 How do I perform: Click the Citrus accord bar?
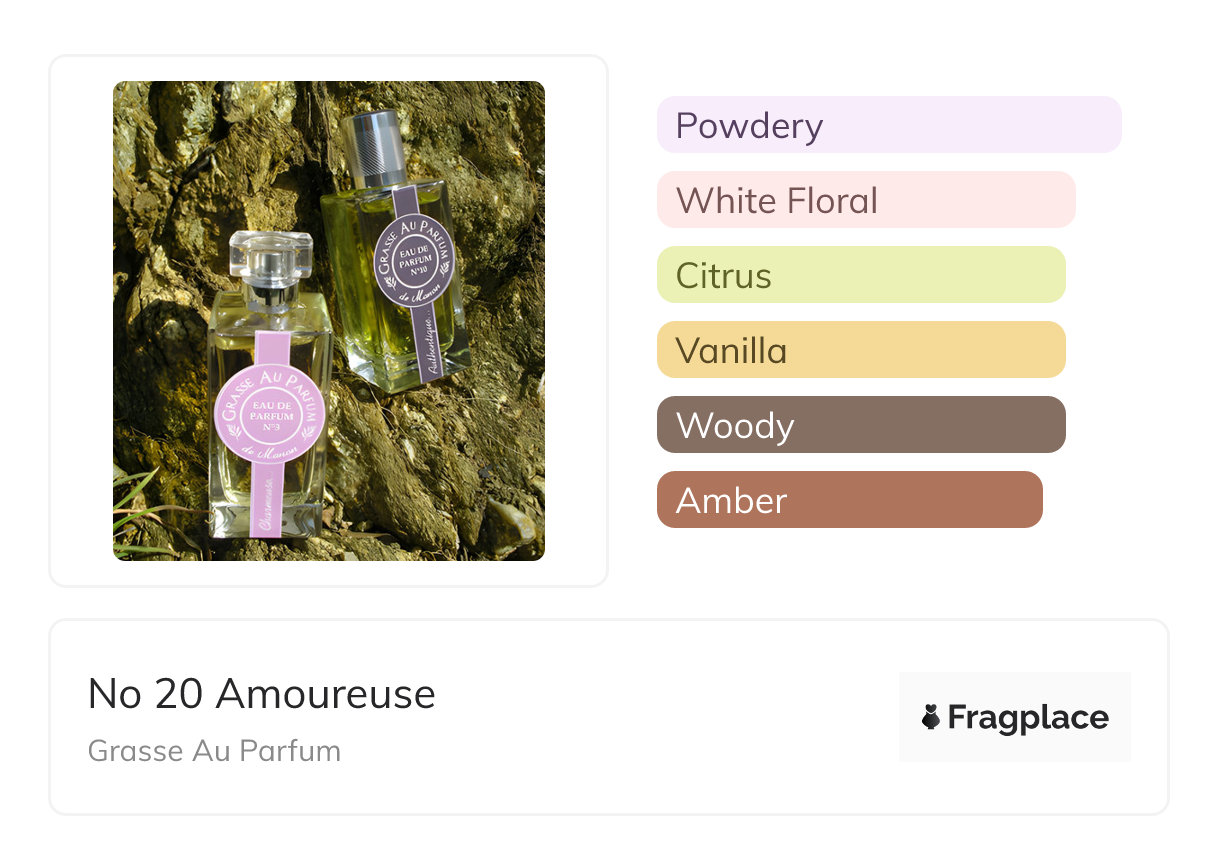point(860,275)
